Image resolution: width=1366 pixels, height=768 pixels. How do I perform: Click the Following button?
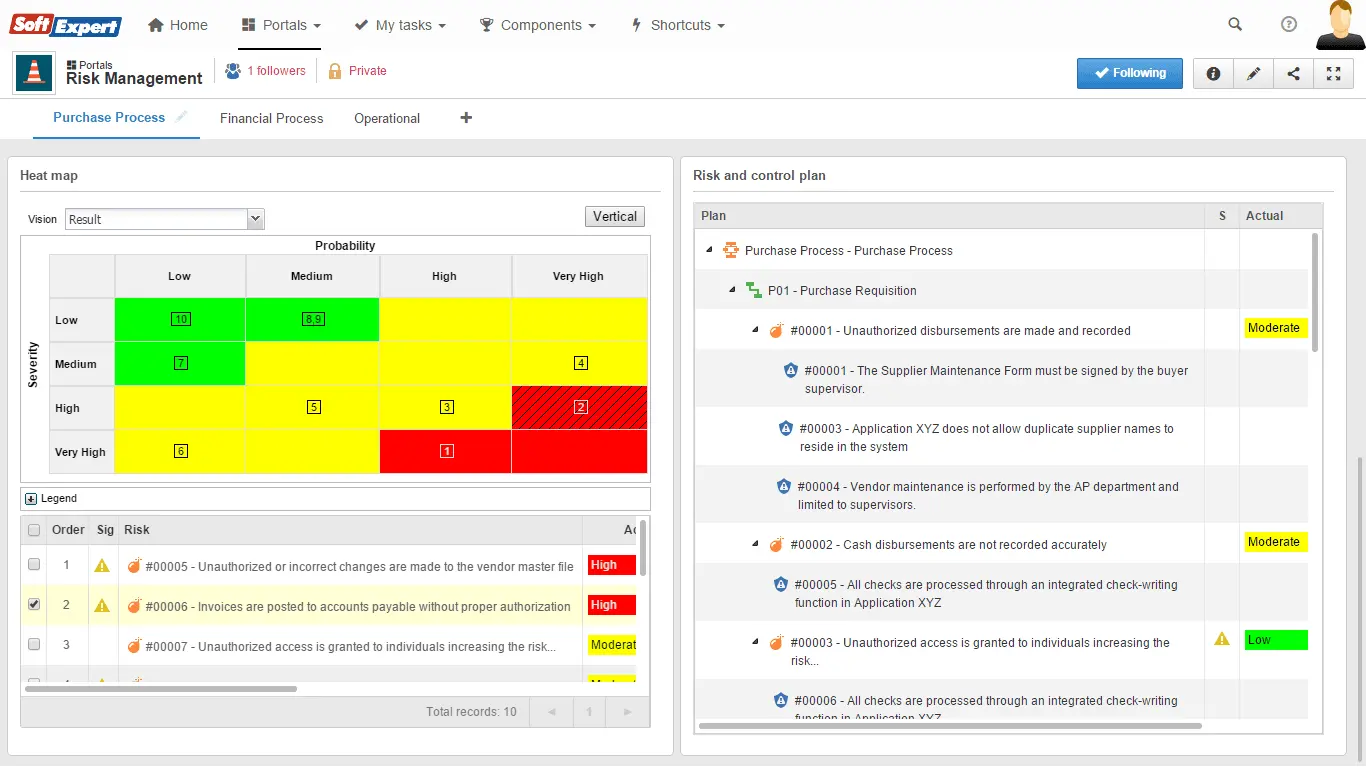coord(1129,73)
